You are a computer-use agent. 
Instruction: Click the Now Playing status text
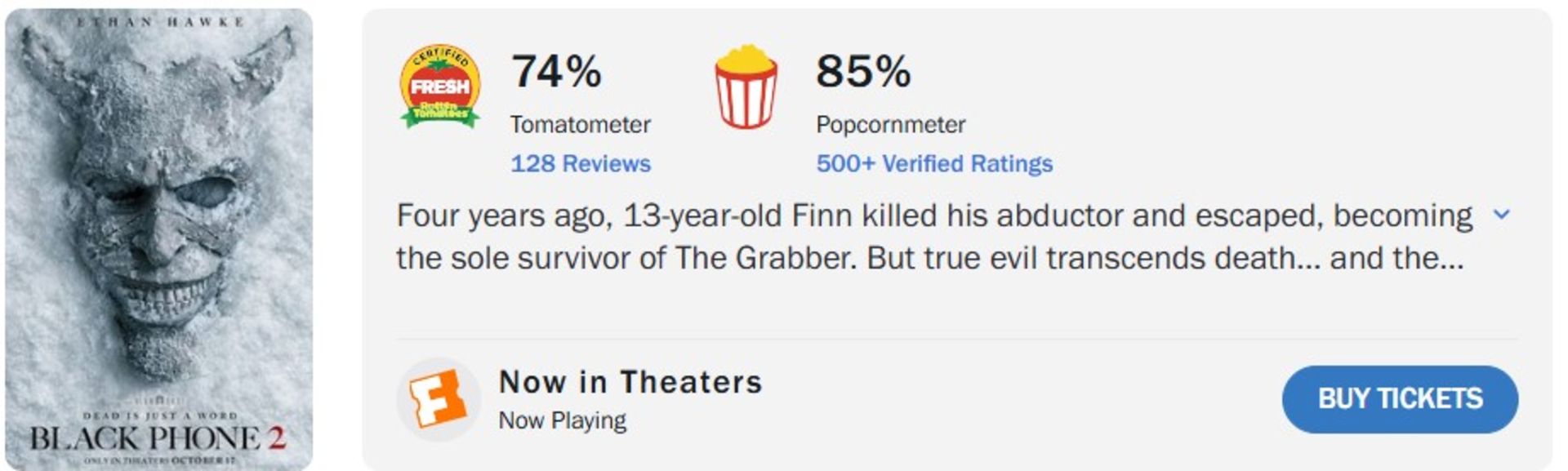click(x=562, y=420)
